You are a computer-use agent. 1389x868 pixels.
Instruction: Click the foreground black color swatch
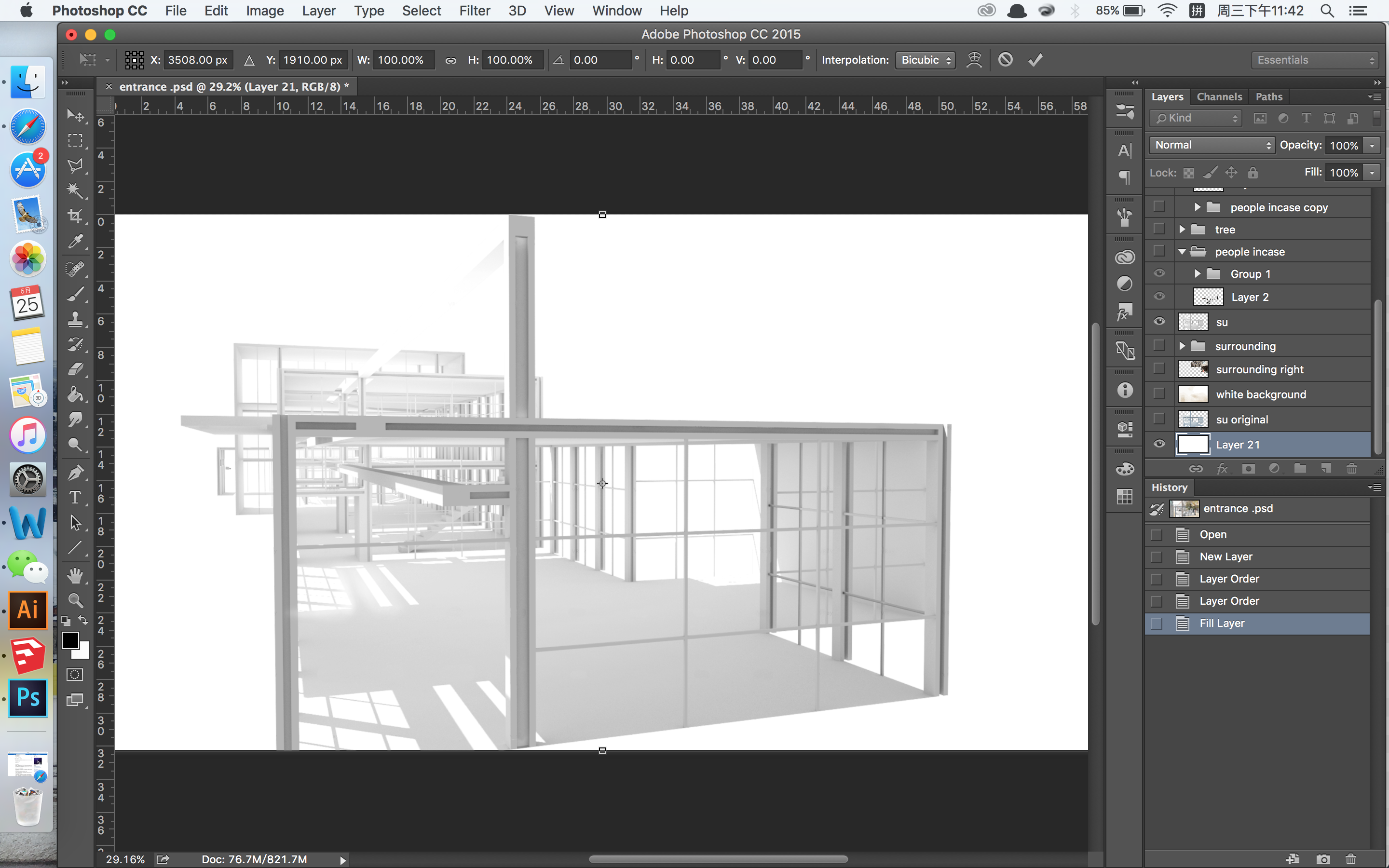70,639
